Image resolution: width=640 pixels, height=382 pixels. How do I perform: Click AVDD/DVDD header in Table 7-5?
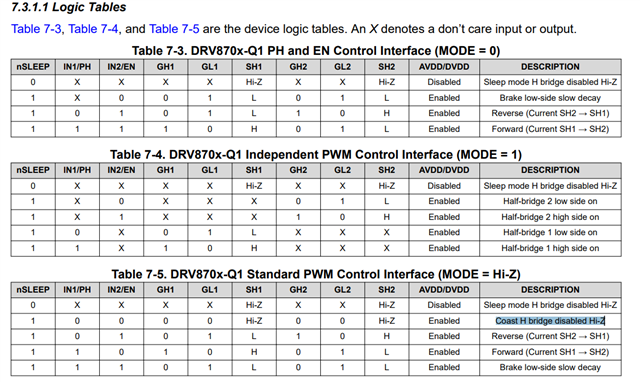(444, 290)
